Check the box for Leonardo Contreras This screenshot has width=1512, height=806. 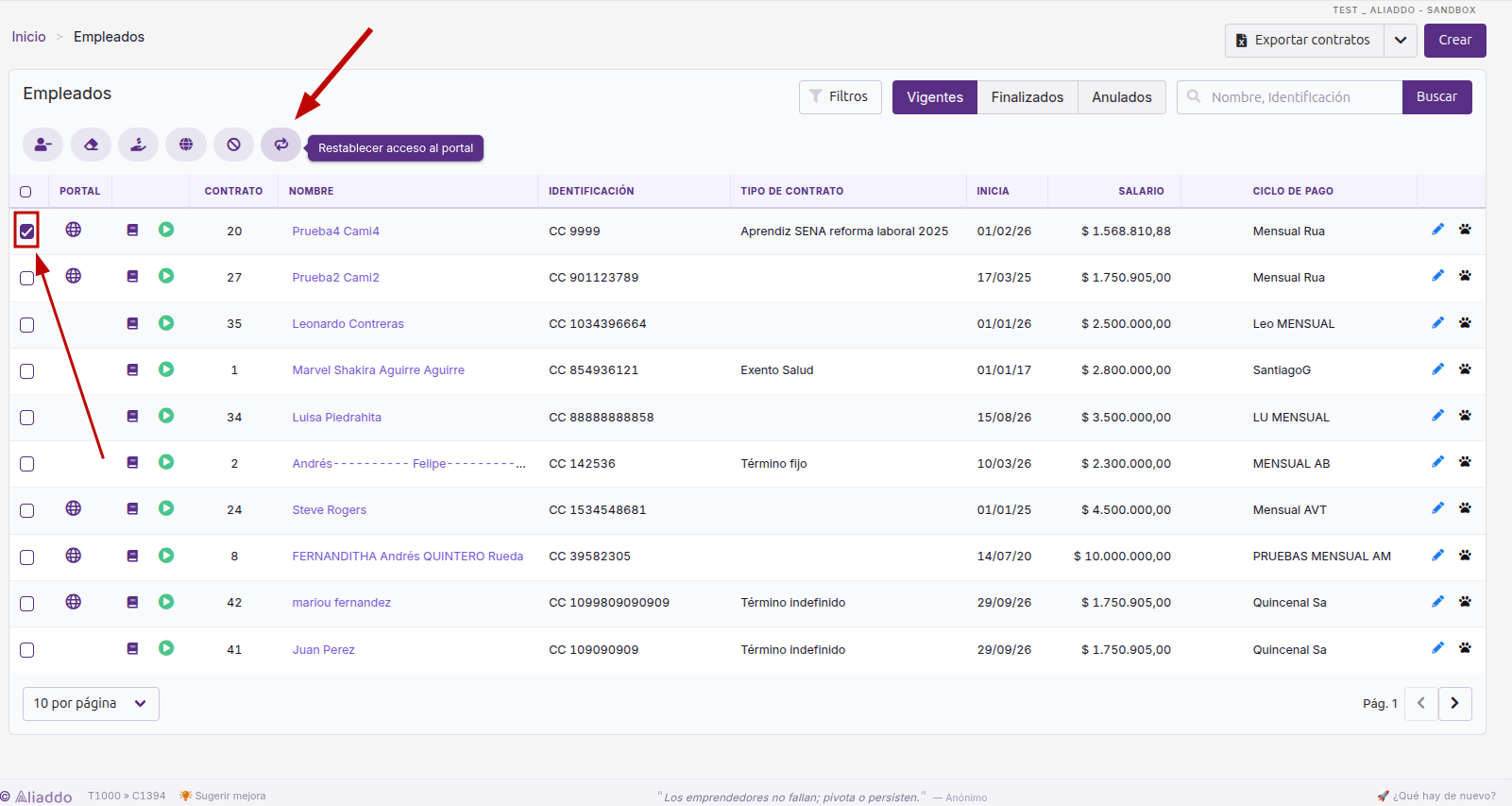pos(26,324)
